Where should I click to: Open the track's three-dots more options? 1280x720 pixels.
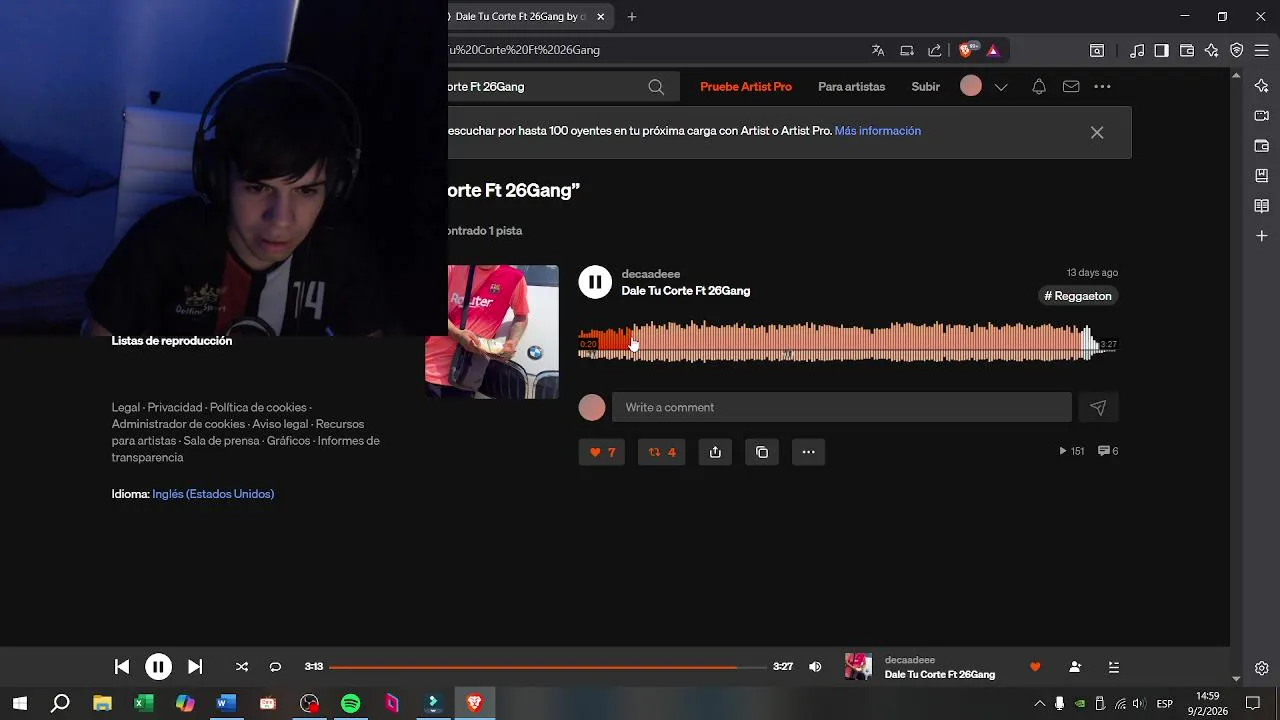point(808,452)
